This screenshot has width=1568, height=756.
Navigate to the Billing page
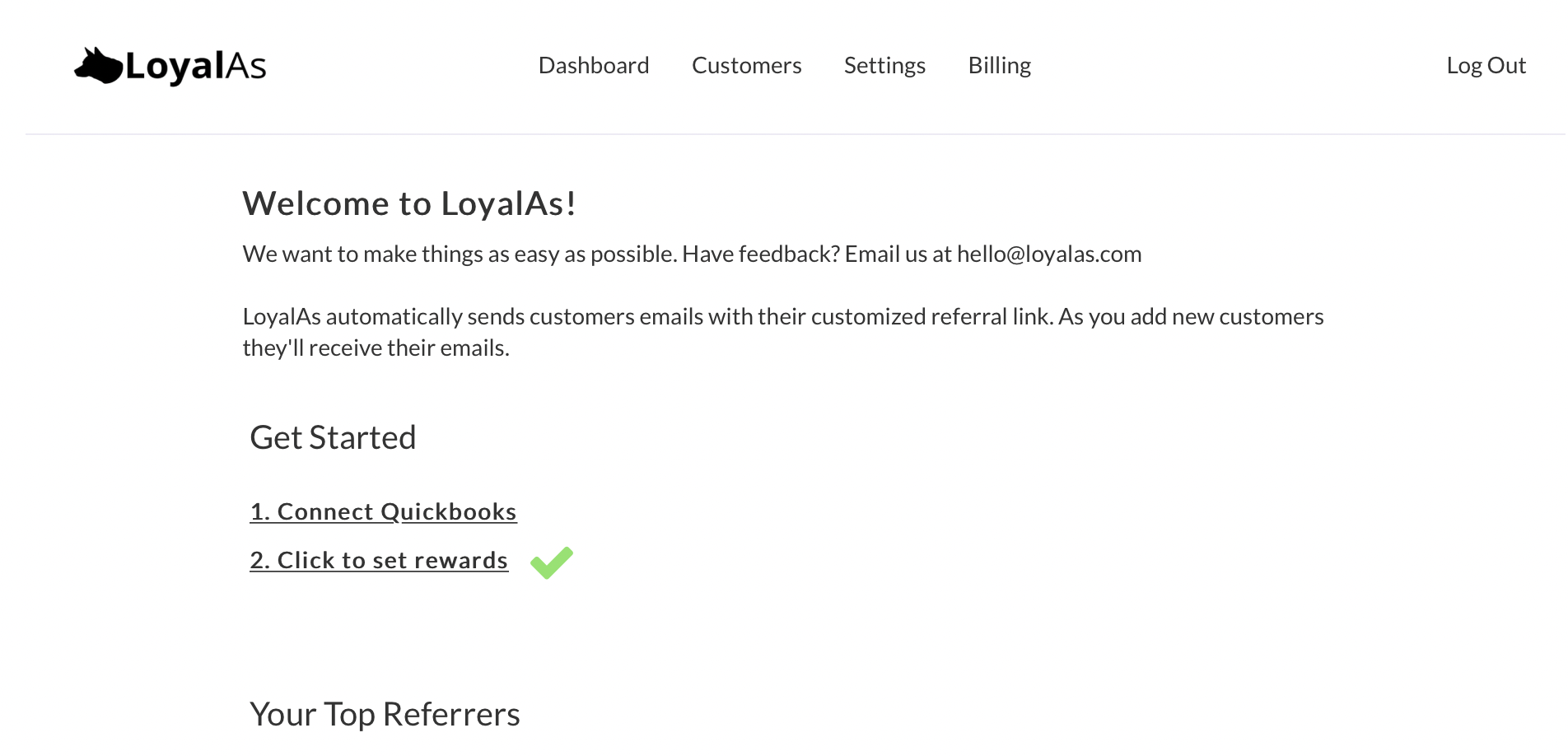click(999, 65)
